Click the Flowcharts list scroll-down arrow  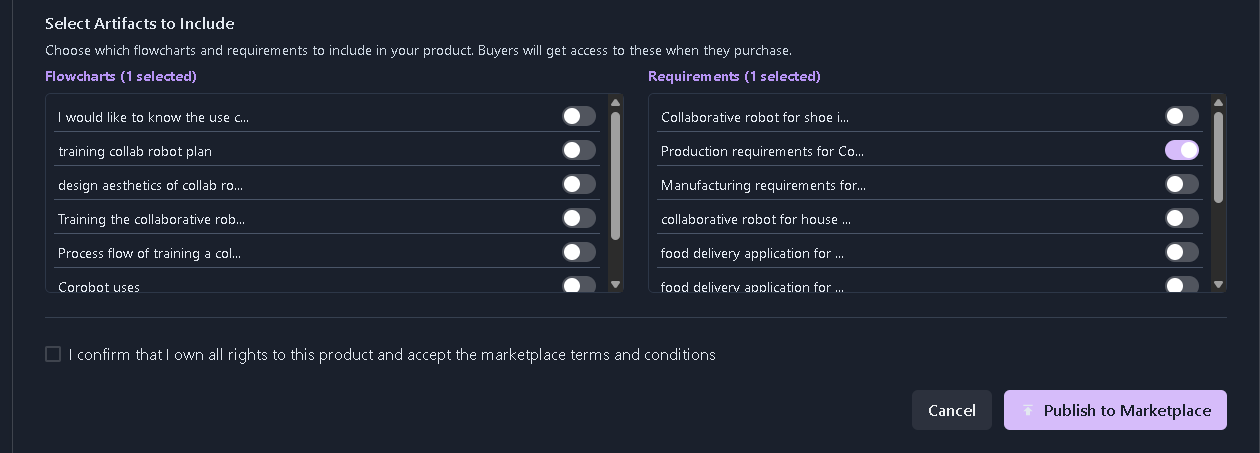(x=615, y=284)
